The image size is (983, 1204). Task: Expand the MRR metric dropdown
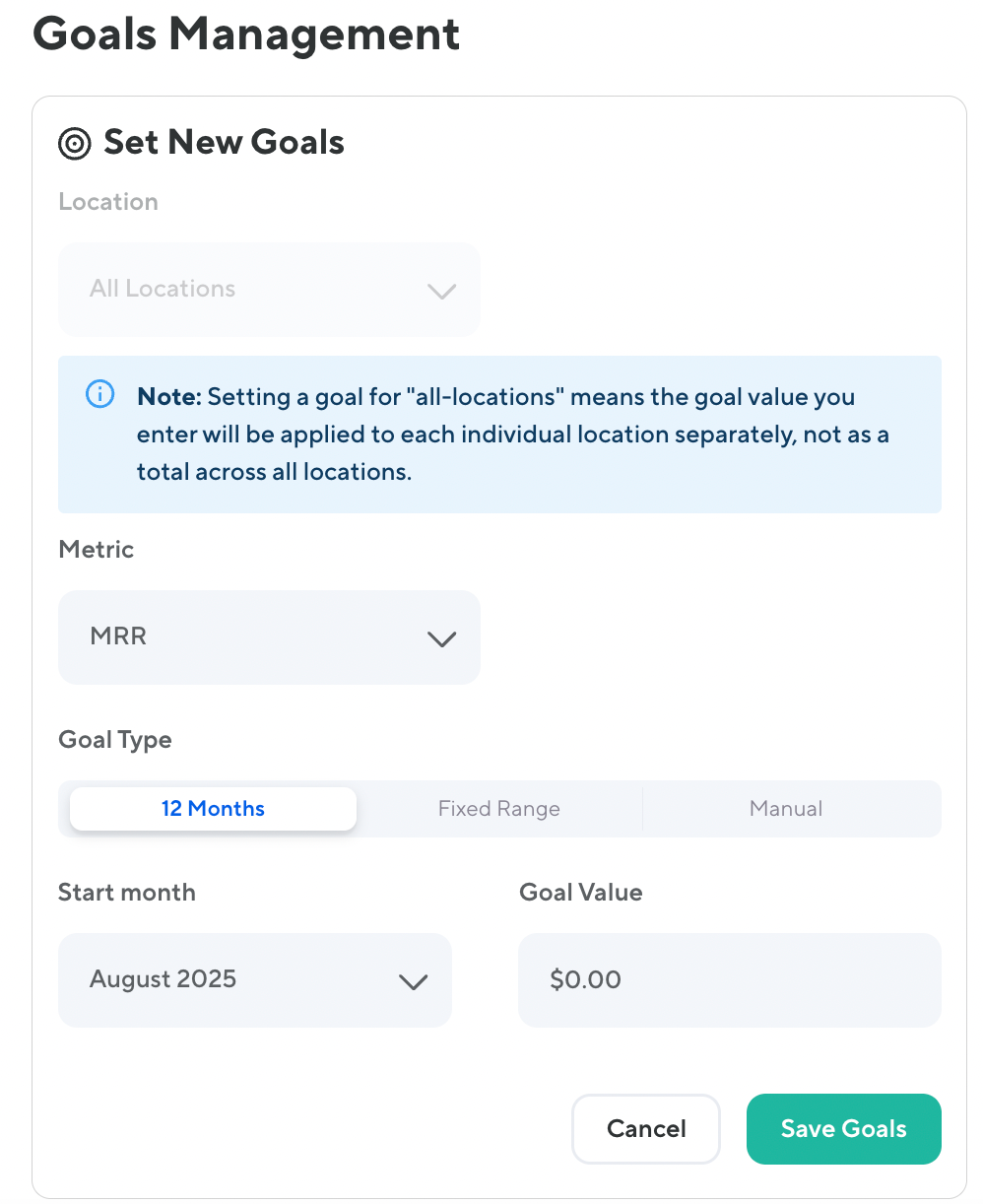pos(269,637)
